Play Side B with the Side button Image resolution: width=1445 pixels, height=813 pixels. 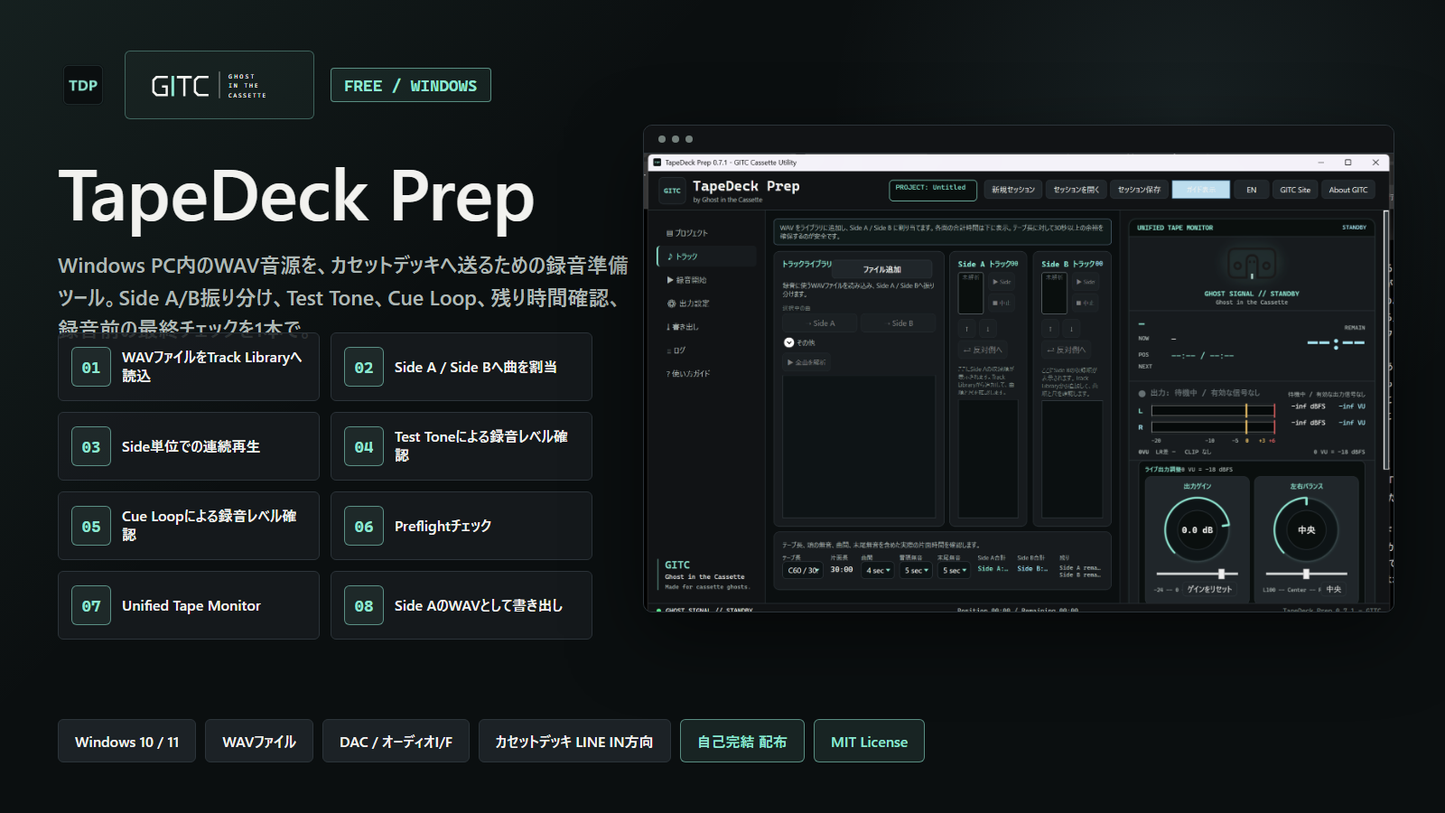[x=1086, y=282]
